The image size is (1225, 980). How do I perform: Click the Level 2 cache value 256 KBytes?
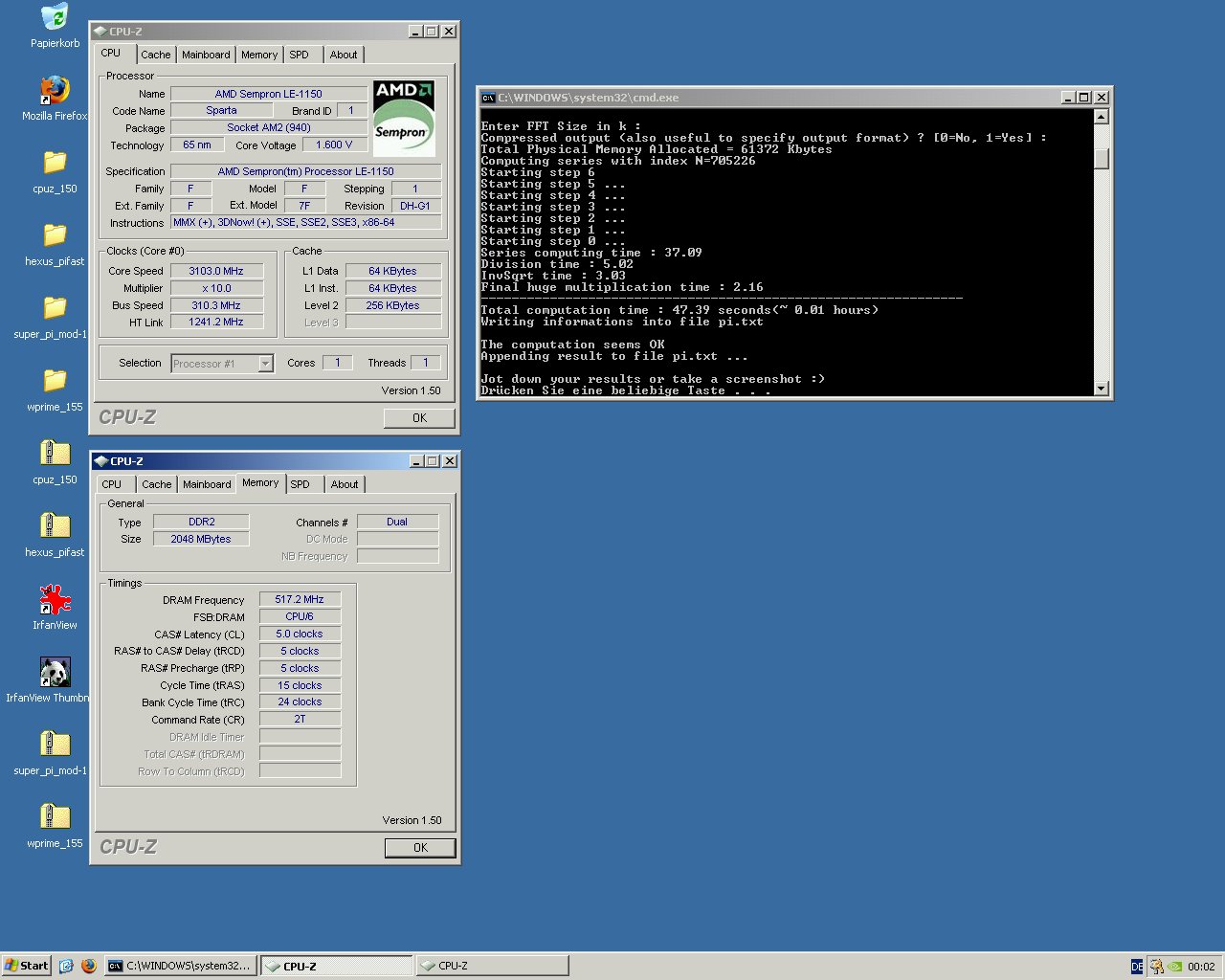[393, 305]
